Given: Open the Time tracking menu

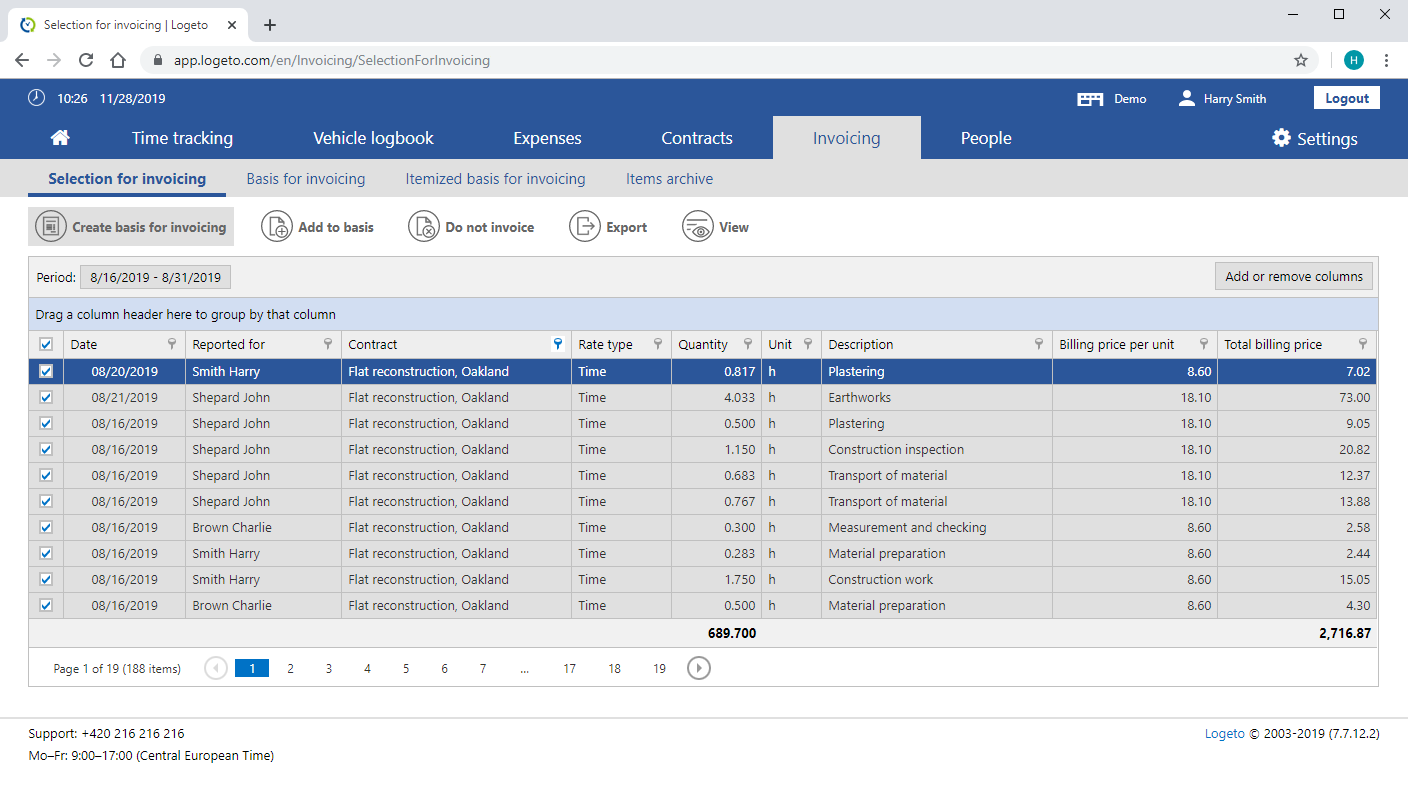Looking at the screenshot, I should 182,138.
